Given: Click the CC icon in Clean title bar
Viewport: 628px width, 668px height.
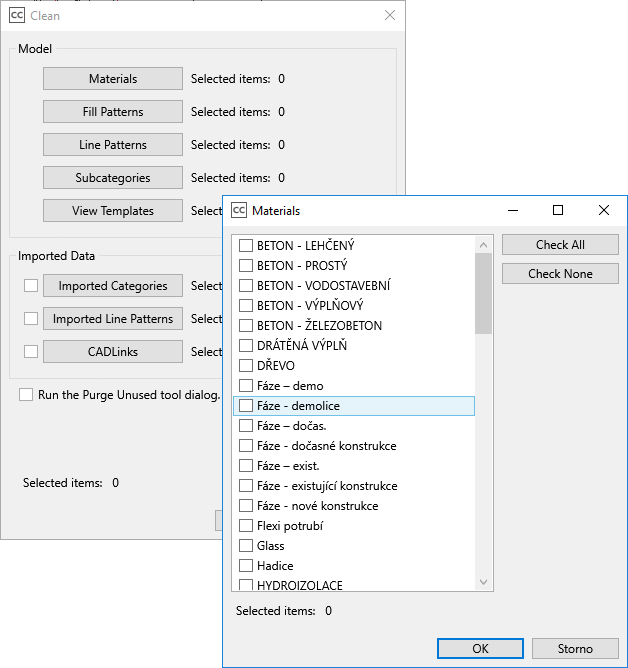Looking at the screenshot, I should point(17,15).
